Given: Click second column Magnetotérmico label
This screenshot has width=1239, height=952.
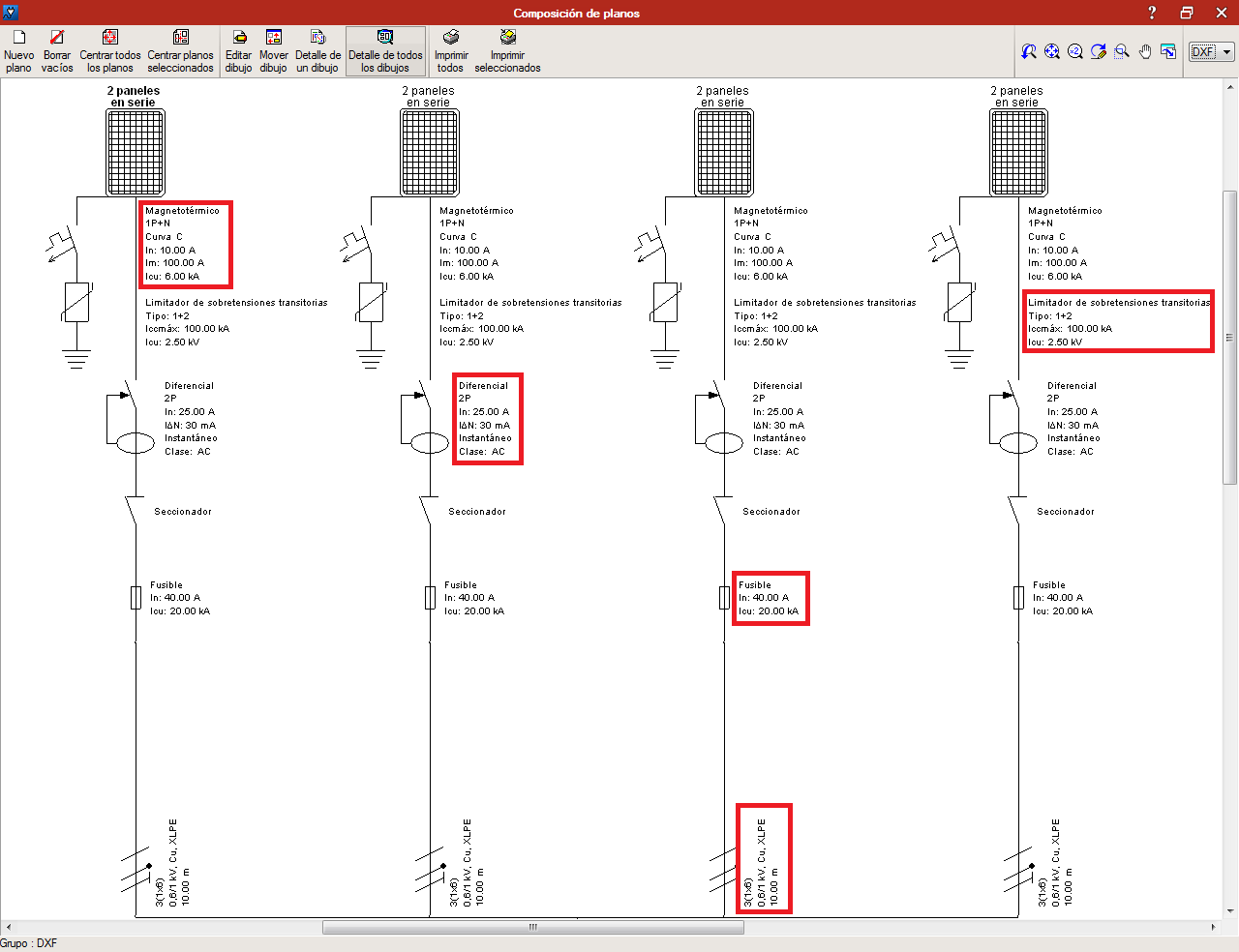Looking at the screenshot, I should [x=476, y=210].
